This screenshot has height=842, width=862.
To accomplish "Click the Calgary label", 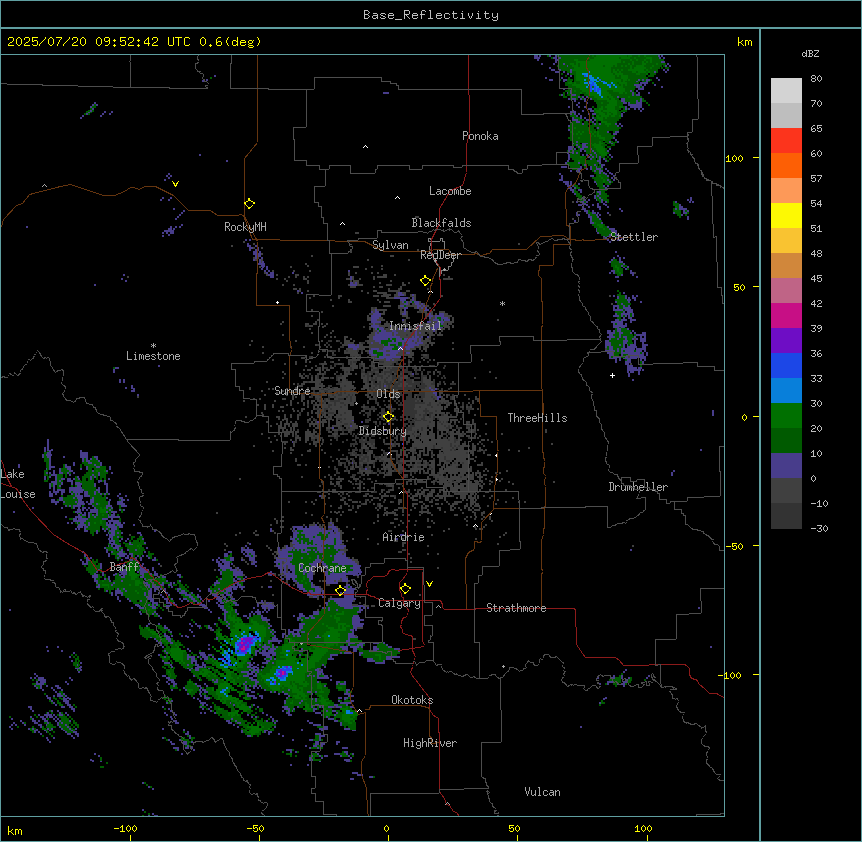I will [x=400, y=603].
